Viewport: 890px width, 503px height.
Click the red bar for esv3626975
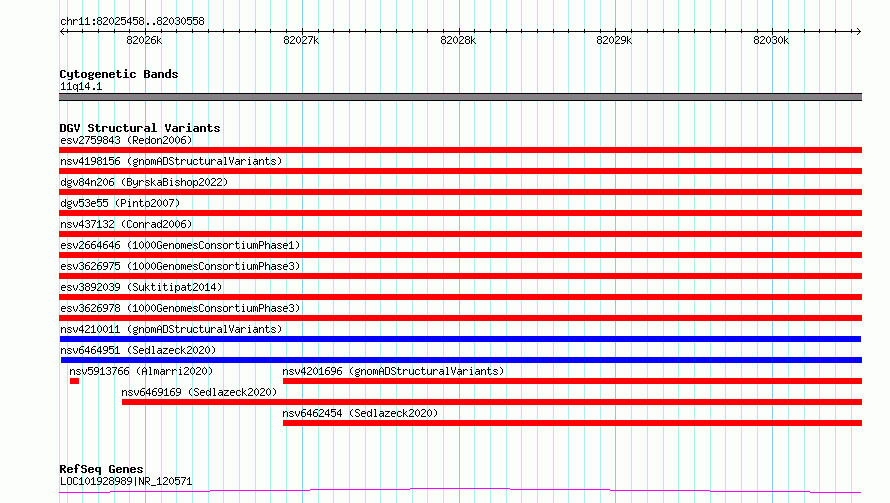460,276
